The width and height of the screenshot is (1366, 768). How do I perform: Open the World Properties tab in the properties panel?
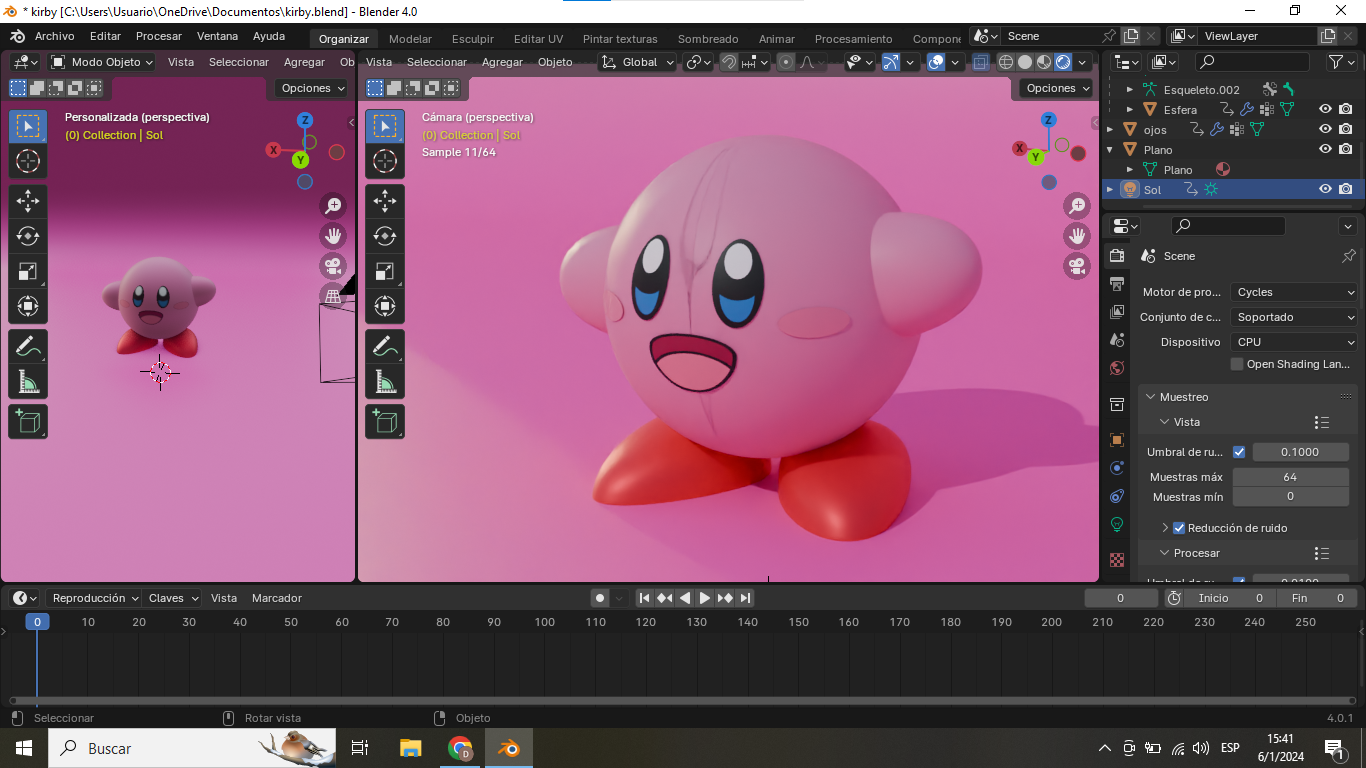click(1117, 368)
